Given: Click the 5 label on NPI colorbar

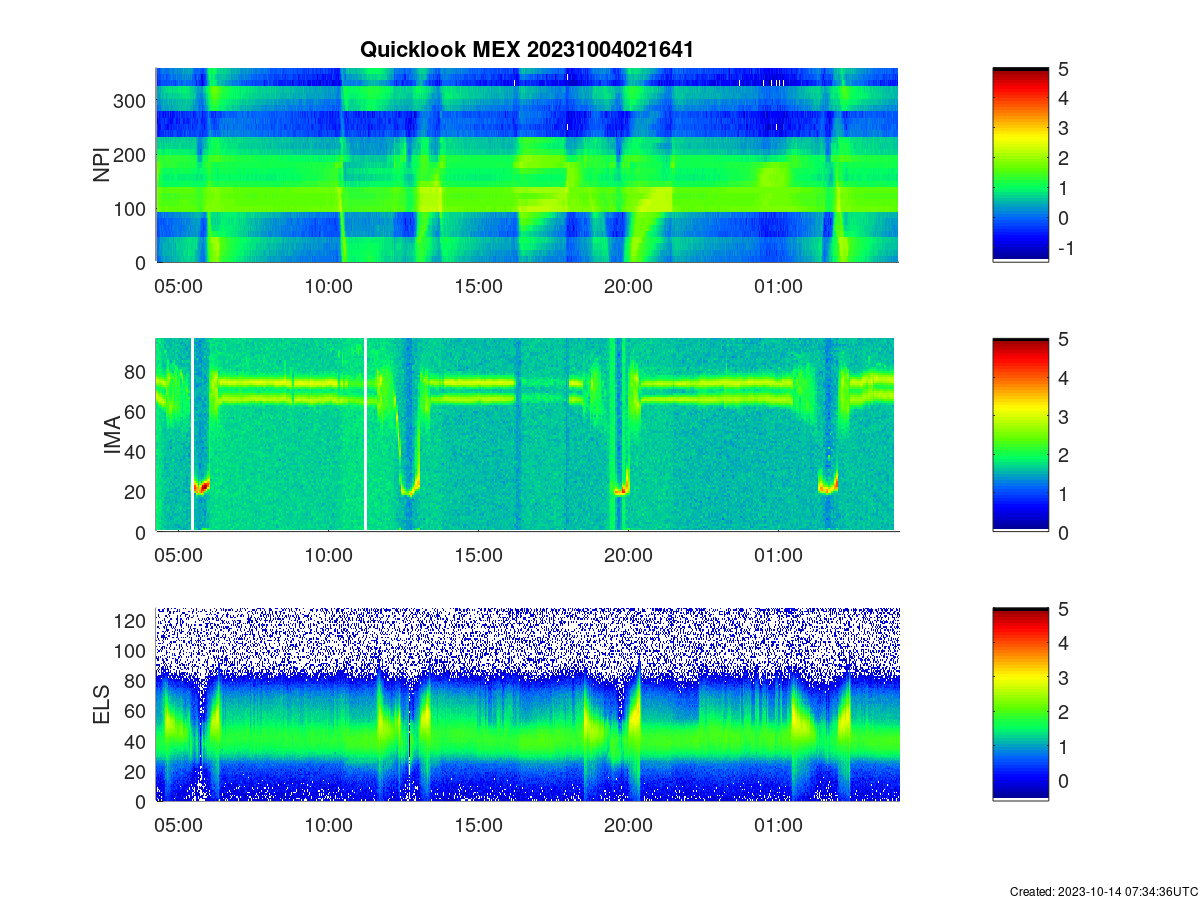Looking at the screenshot, I should (x=1065, y=68).
